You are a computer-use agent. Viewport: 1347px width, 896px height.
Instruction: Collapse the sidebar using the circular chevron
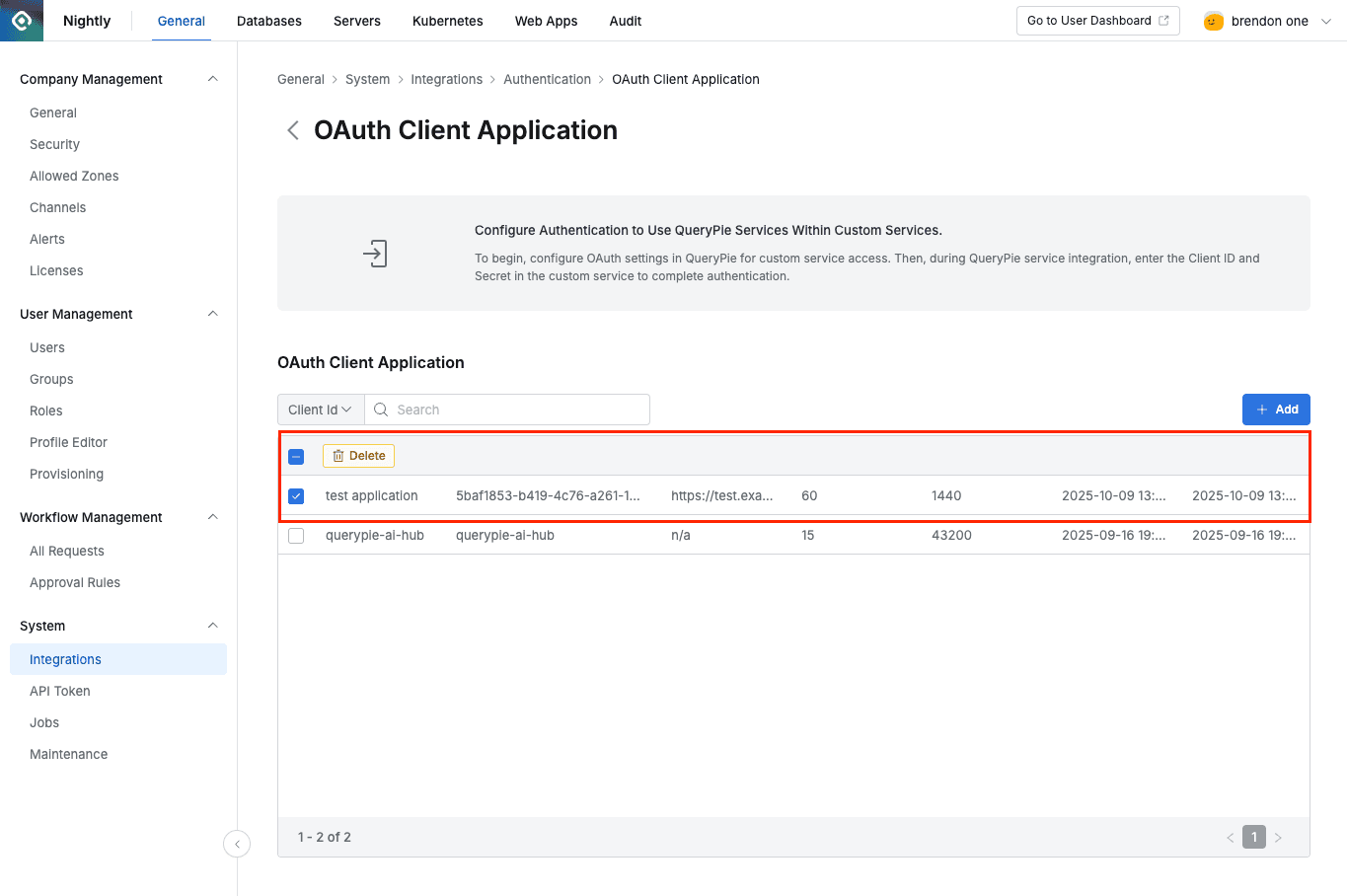[x=237, y=844]
